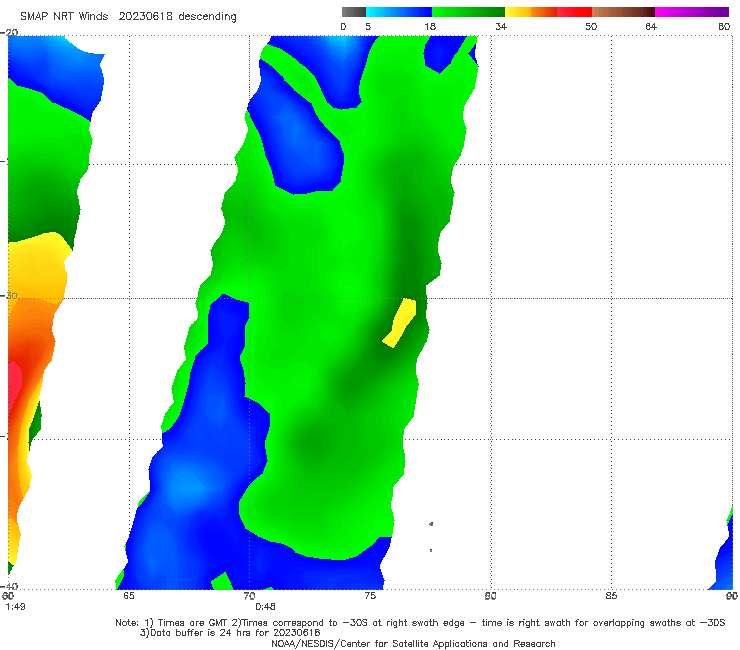740x650 pixels.
Task: Click the red high-wind area at left edge
Action: [x=15, y=385]
